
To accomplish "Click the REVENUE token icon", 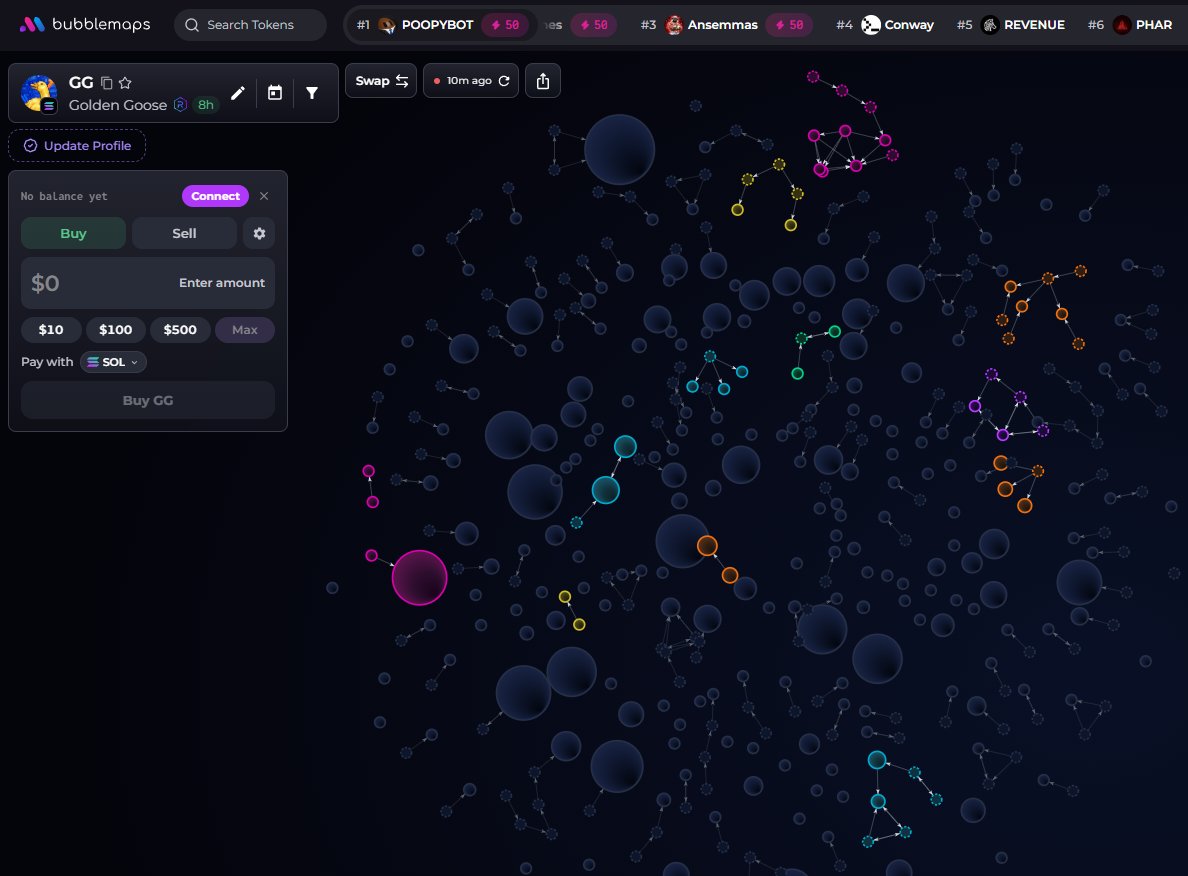I will 989,25.
